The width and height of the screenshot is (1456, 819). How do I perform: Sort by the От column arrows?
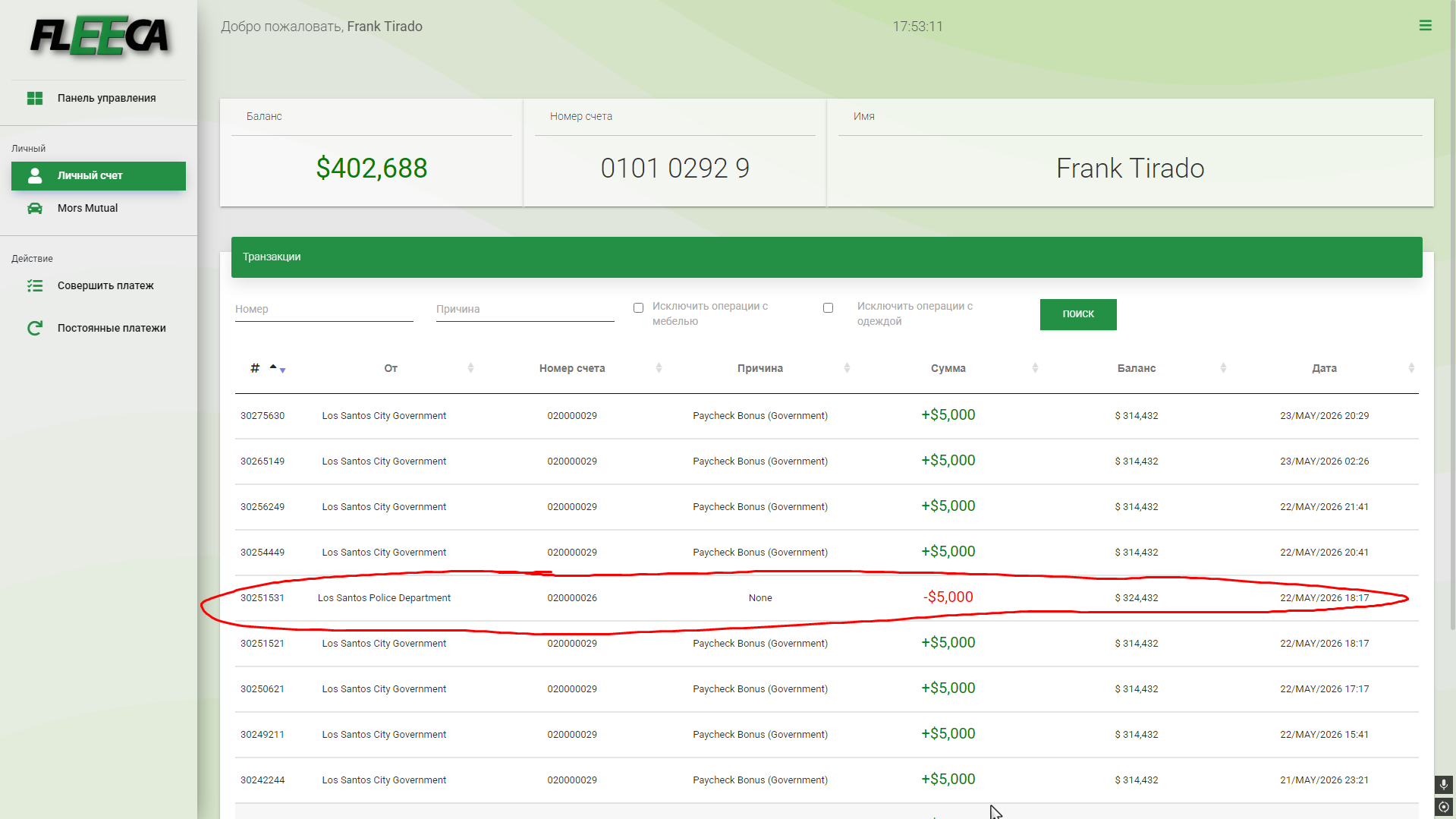[470, 368]
